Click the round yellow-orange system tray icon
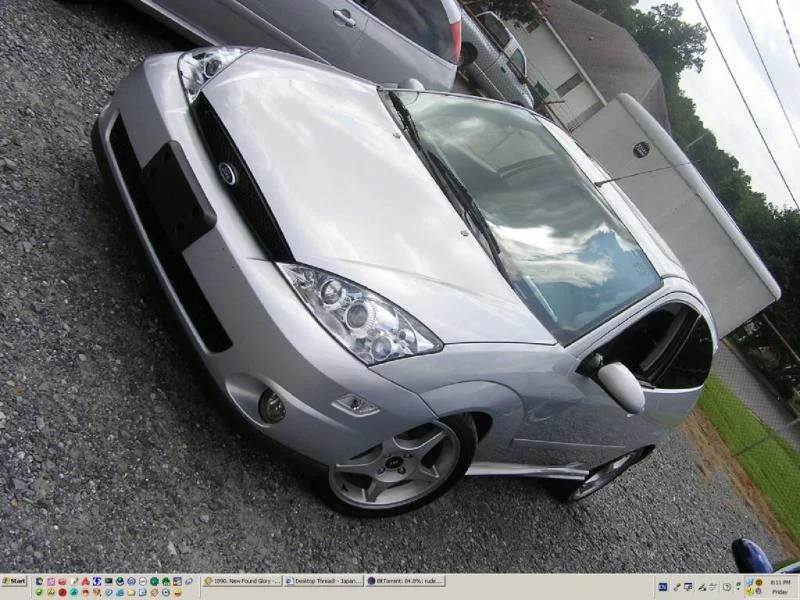800x600 pixels. (x=759, y=582)
